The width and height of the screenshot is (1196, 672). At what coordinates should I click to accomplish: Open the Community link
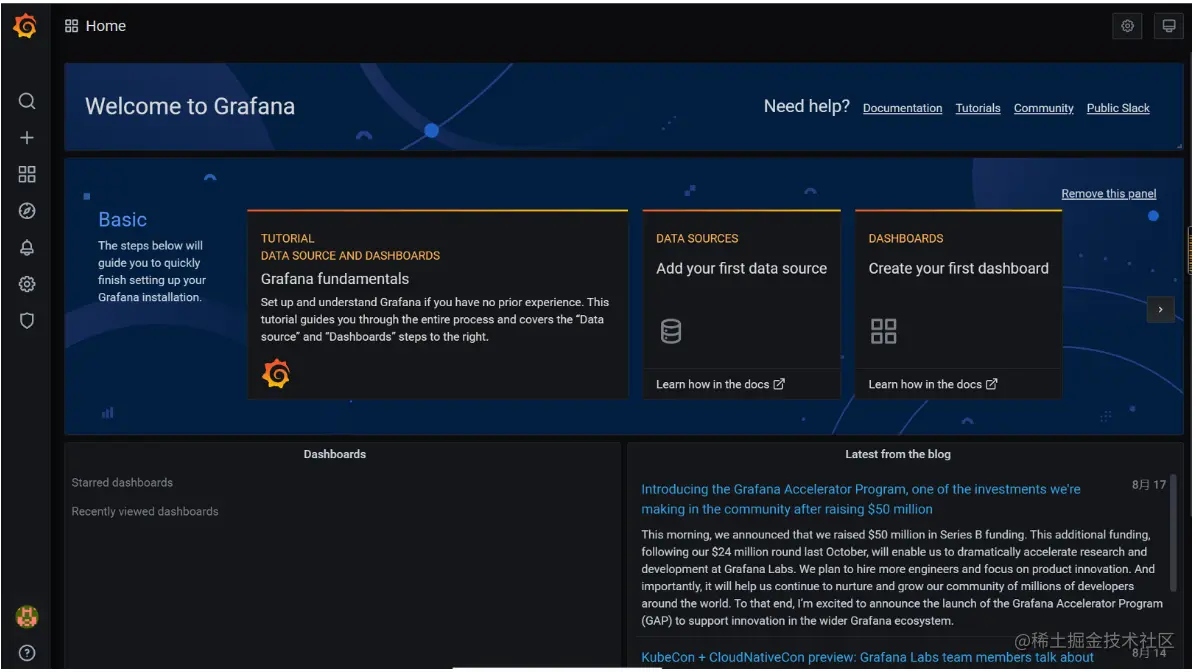tap(1043, 108)
